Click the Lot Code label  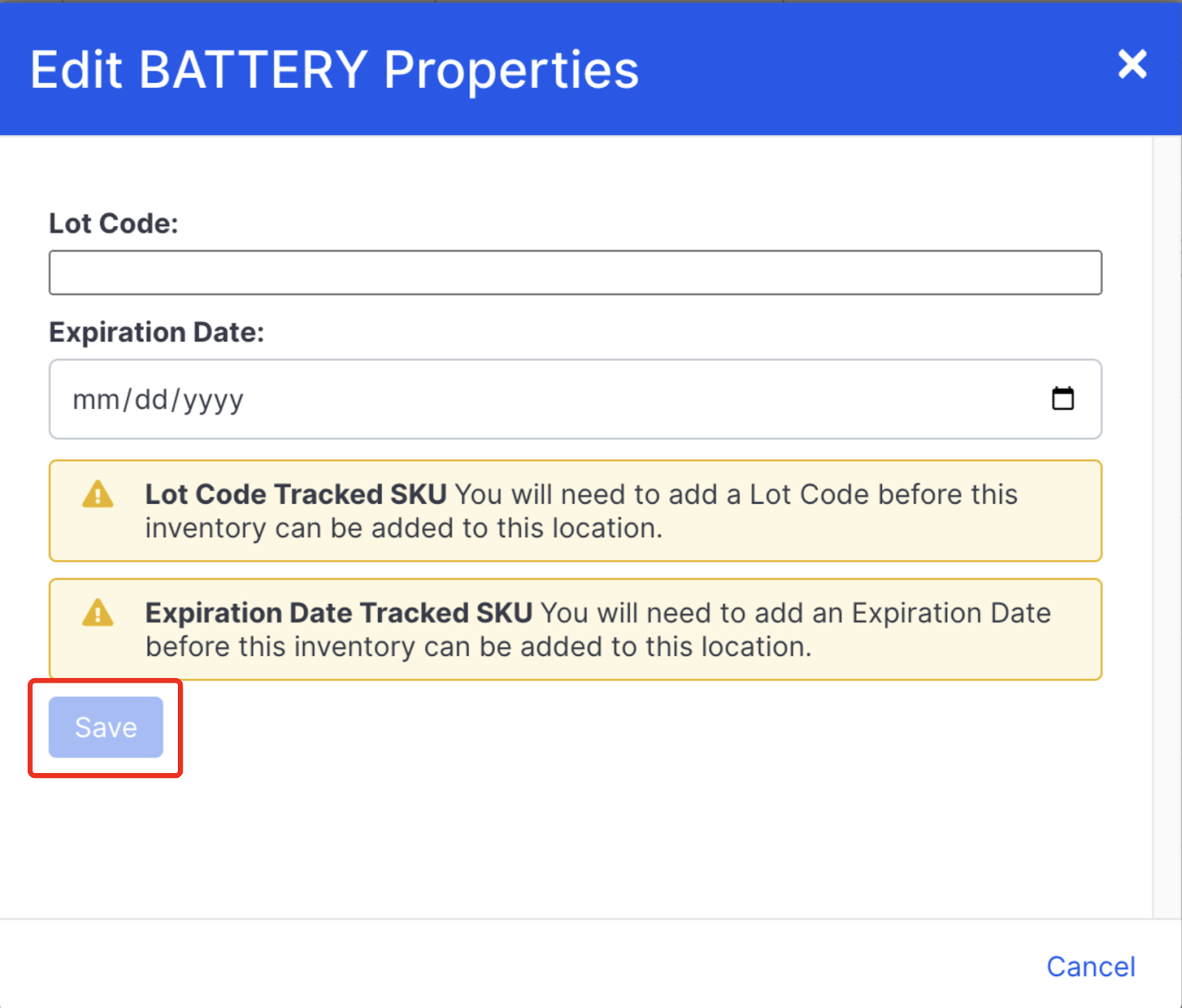114,223
